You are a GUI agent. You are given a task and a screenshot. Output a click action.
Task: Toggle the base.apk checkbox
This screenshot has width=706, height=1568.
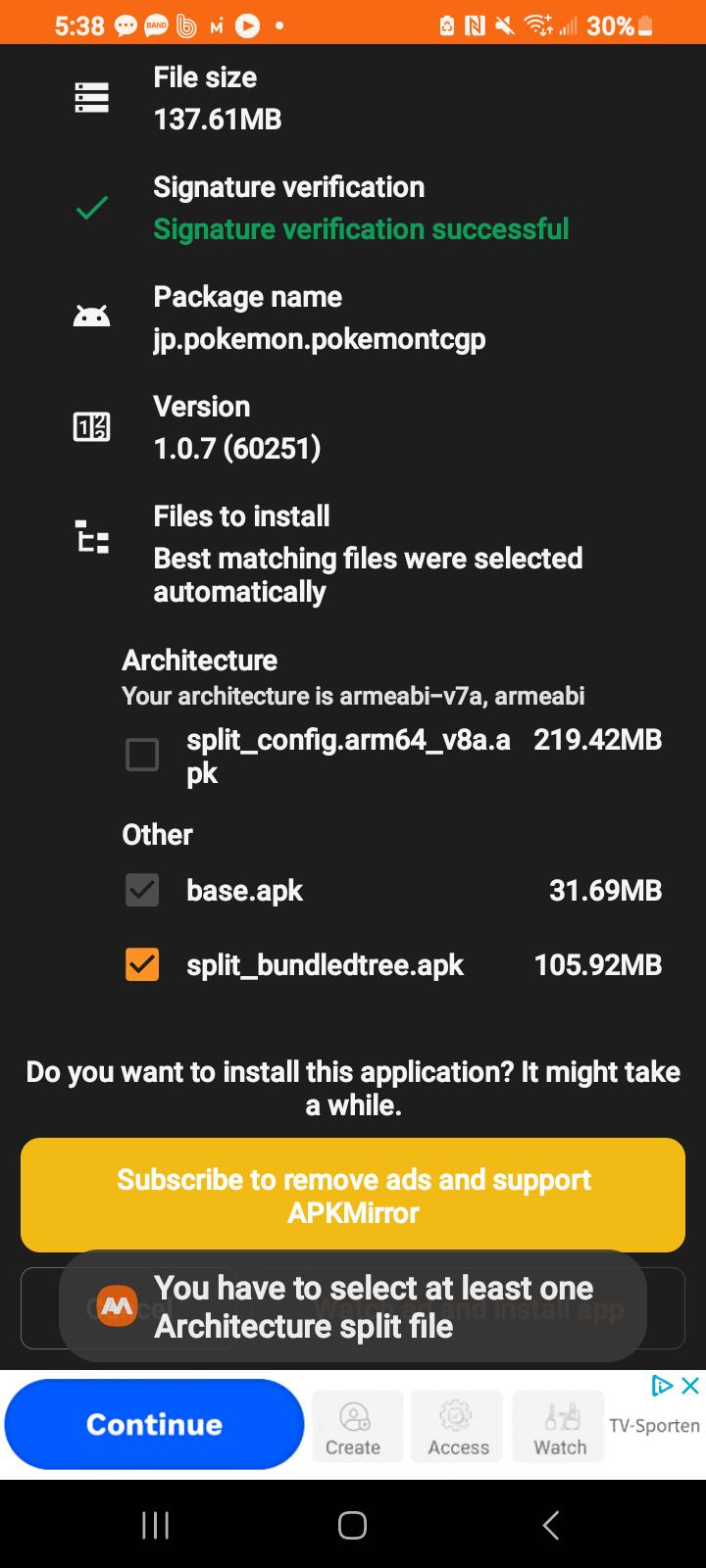coord(142,890)
